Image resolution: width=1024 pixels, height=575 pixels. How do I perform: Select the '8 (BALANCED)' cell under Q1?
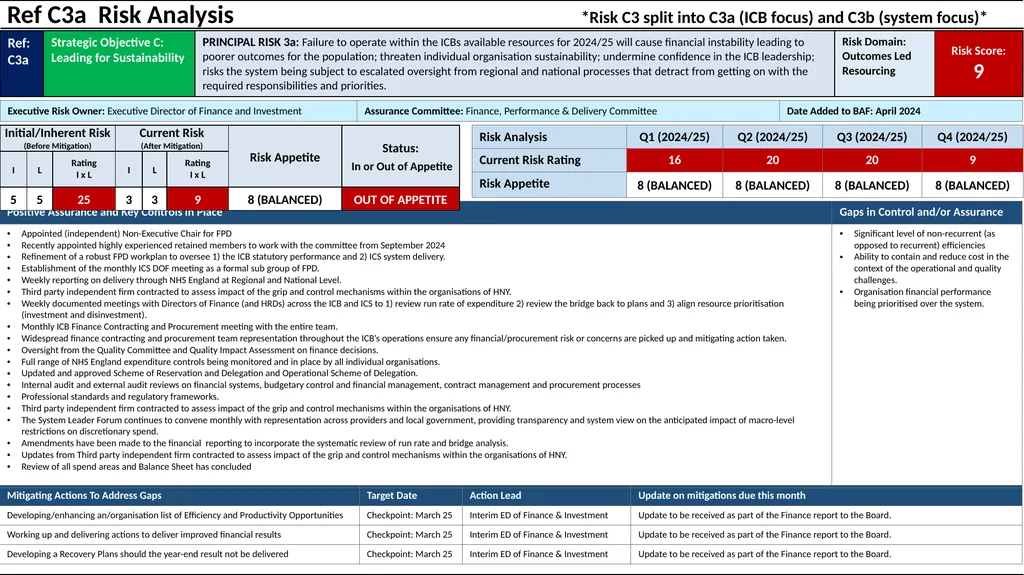(674, 185)
